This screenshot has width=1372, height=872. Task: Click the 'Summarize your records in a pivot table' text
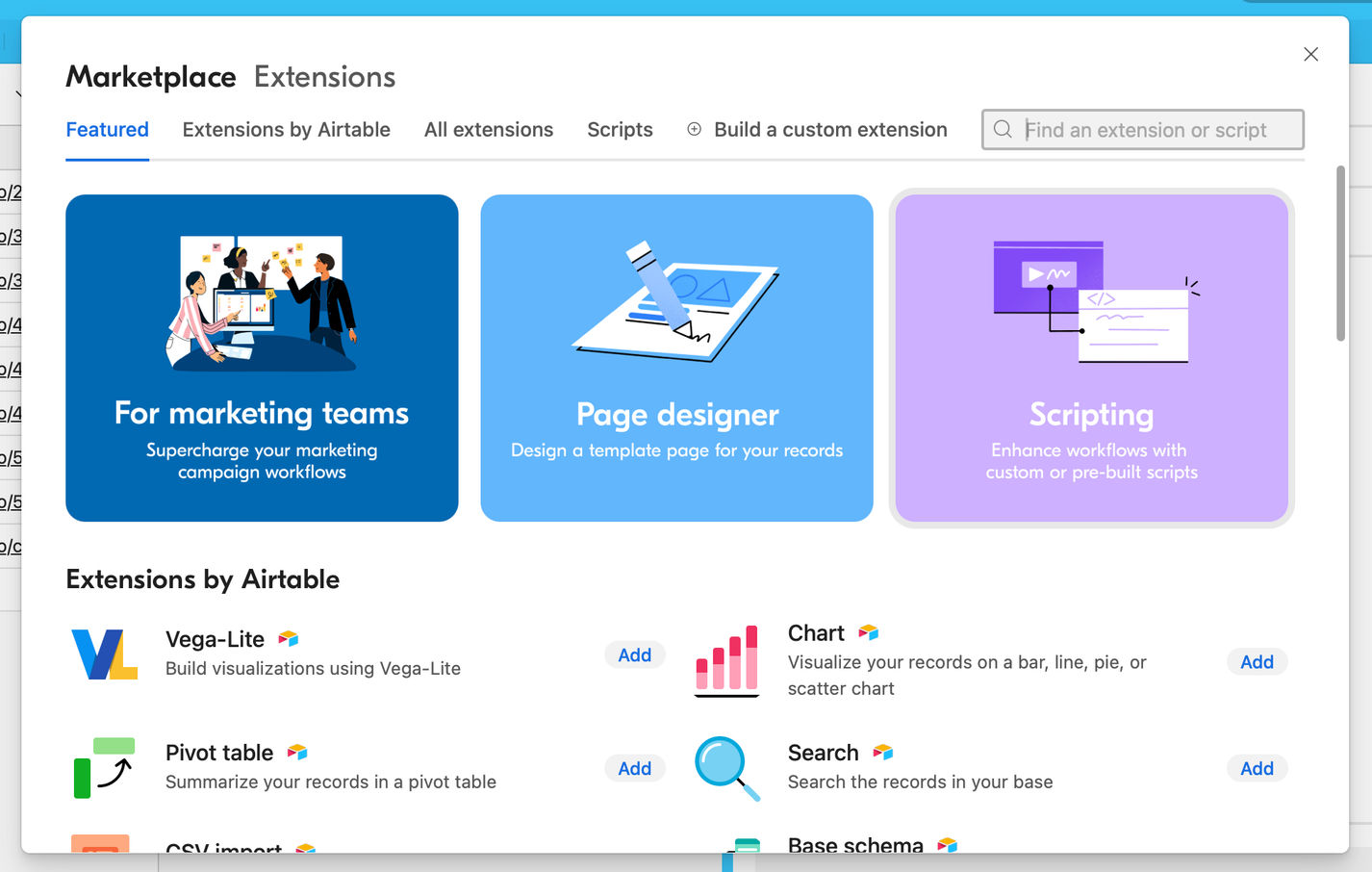(x=331, y=782)
